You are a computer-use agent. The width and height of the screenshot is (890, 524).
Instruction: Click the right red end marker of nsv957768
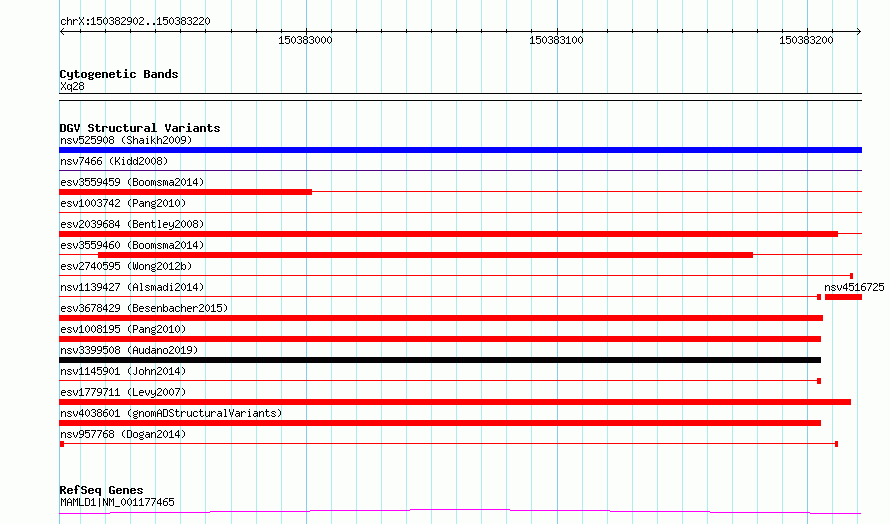[x=837, y=444]
